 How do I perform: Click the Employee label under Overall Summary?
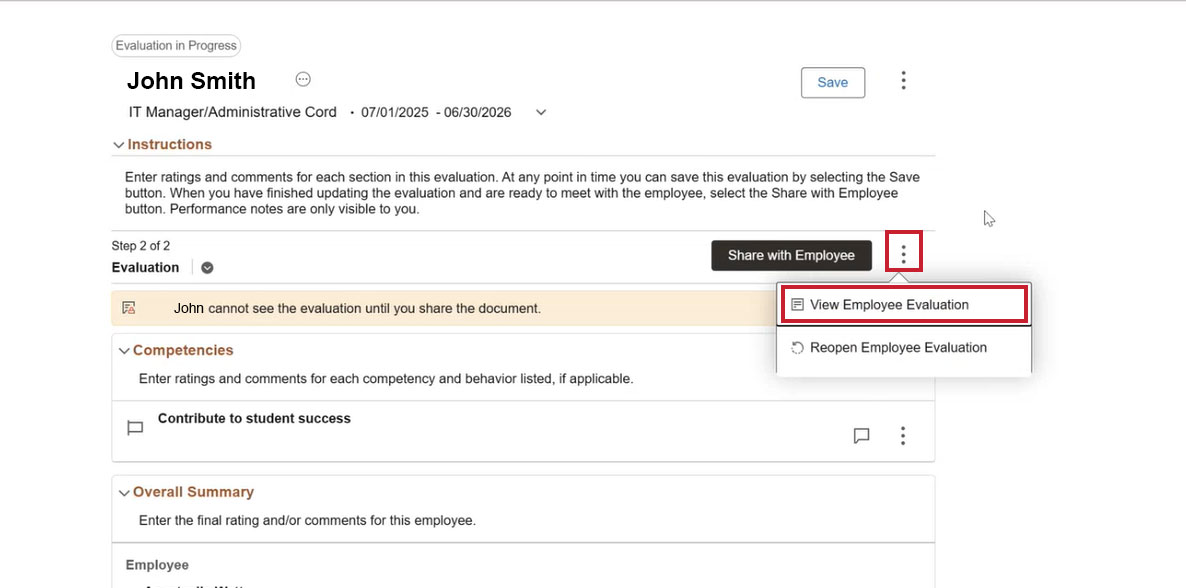coord(157,565)
